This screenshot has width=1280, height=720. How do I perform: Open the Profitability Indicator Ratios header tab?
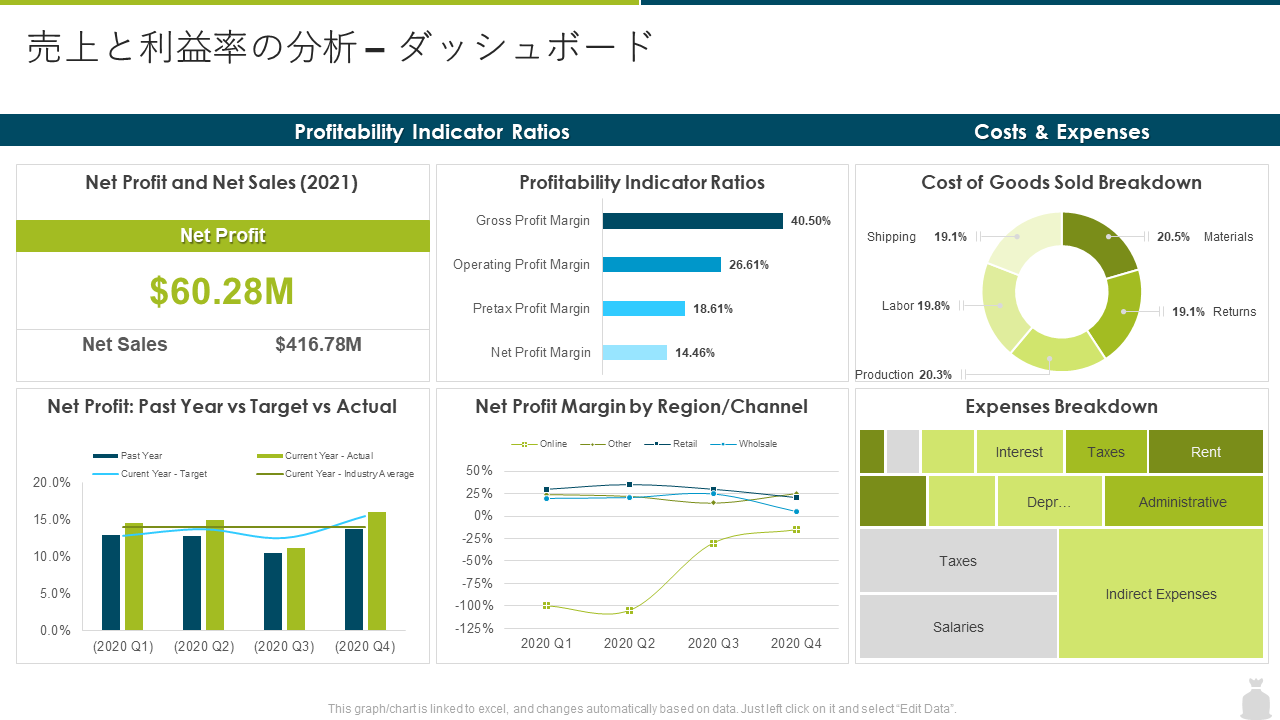tap(432, 131)
